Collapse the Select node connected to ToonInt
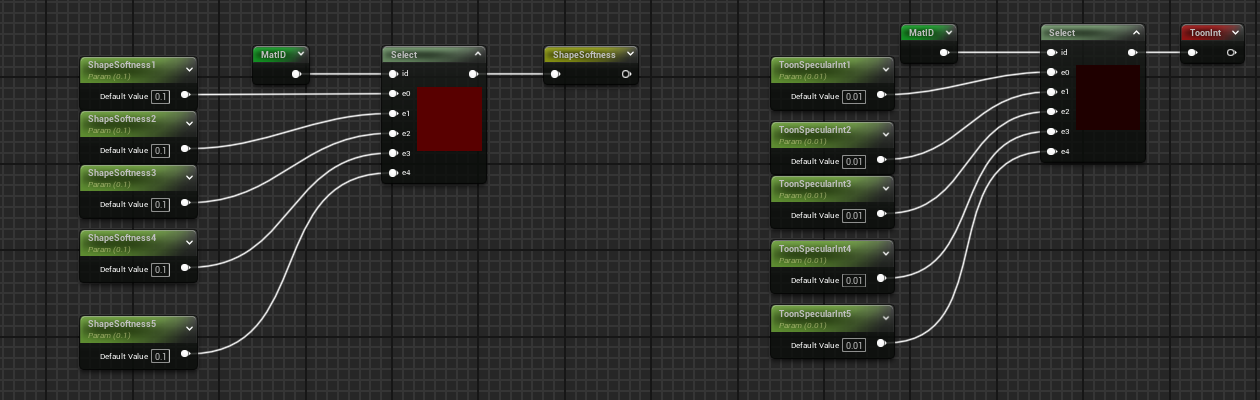This screenshot has height=400, width=1260. 1137,33
